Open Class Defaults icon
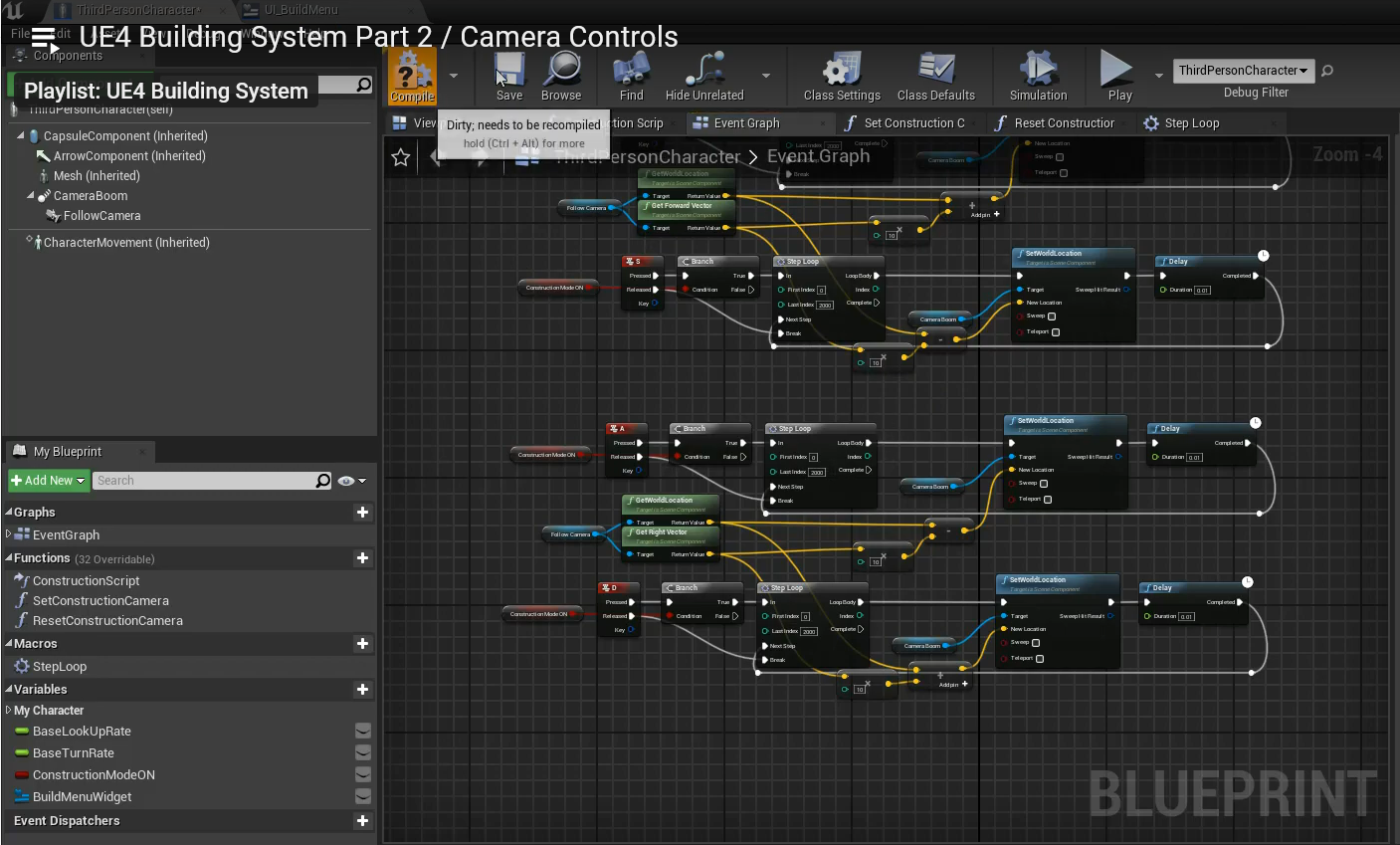1400x845 pixels. click(x=935, y=71)
